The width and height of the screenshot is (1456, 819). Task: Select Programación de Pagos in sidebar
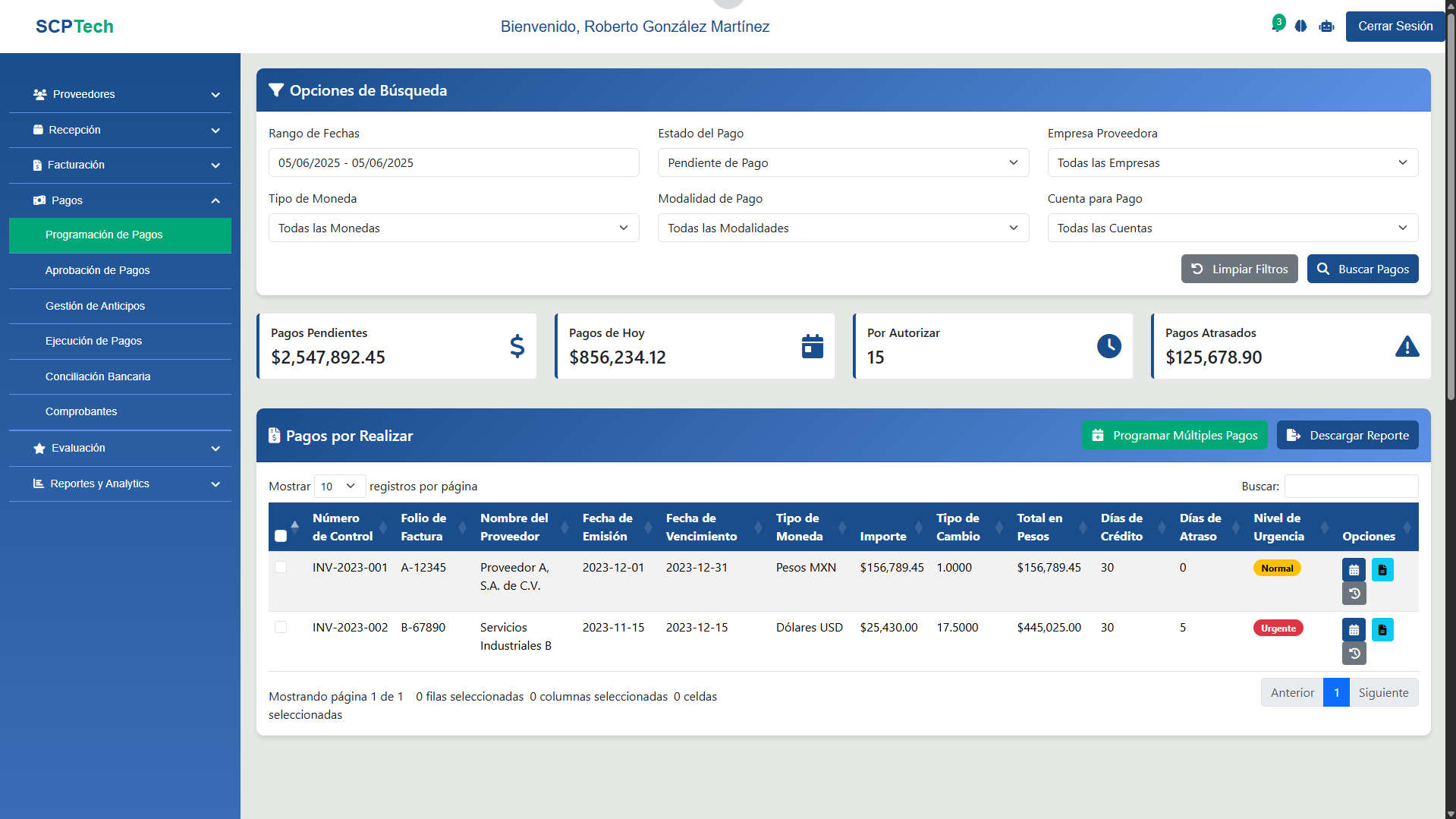coord(120,235)
